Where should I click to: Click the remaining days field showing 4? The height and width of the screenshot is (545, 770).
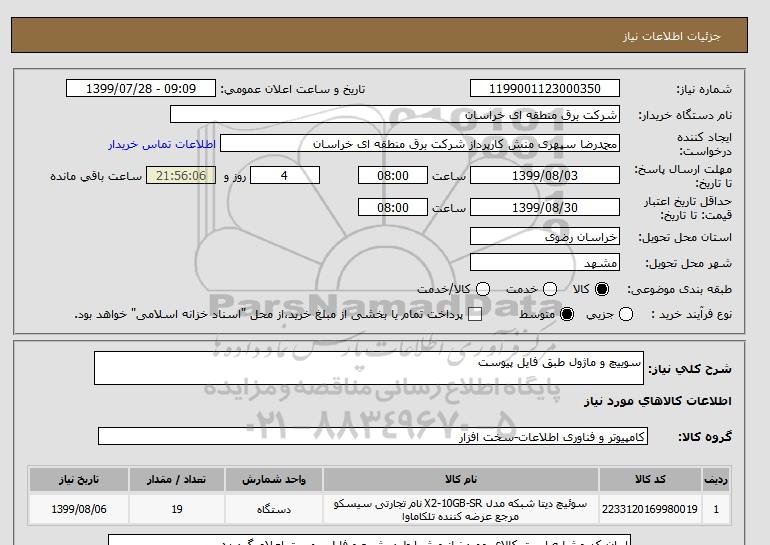[285, 175]
